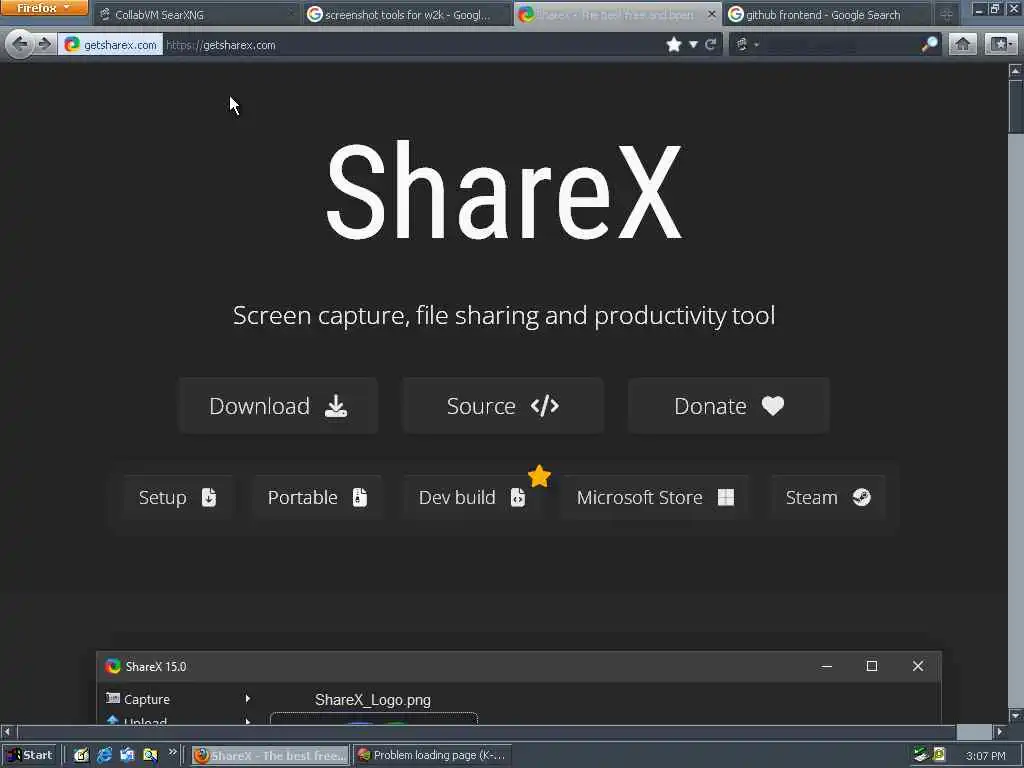Switch to ShareX Firefox taskbar button
The image size is (1024, 768).
pos(270,756)
